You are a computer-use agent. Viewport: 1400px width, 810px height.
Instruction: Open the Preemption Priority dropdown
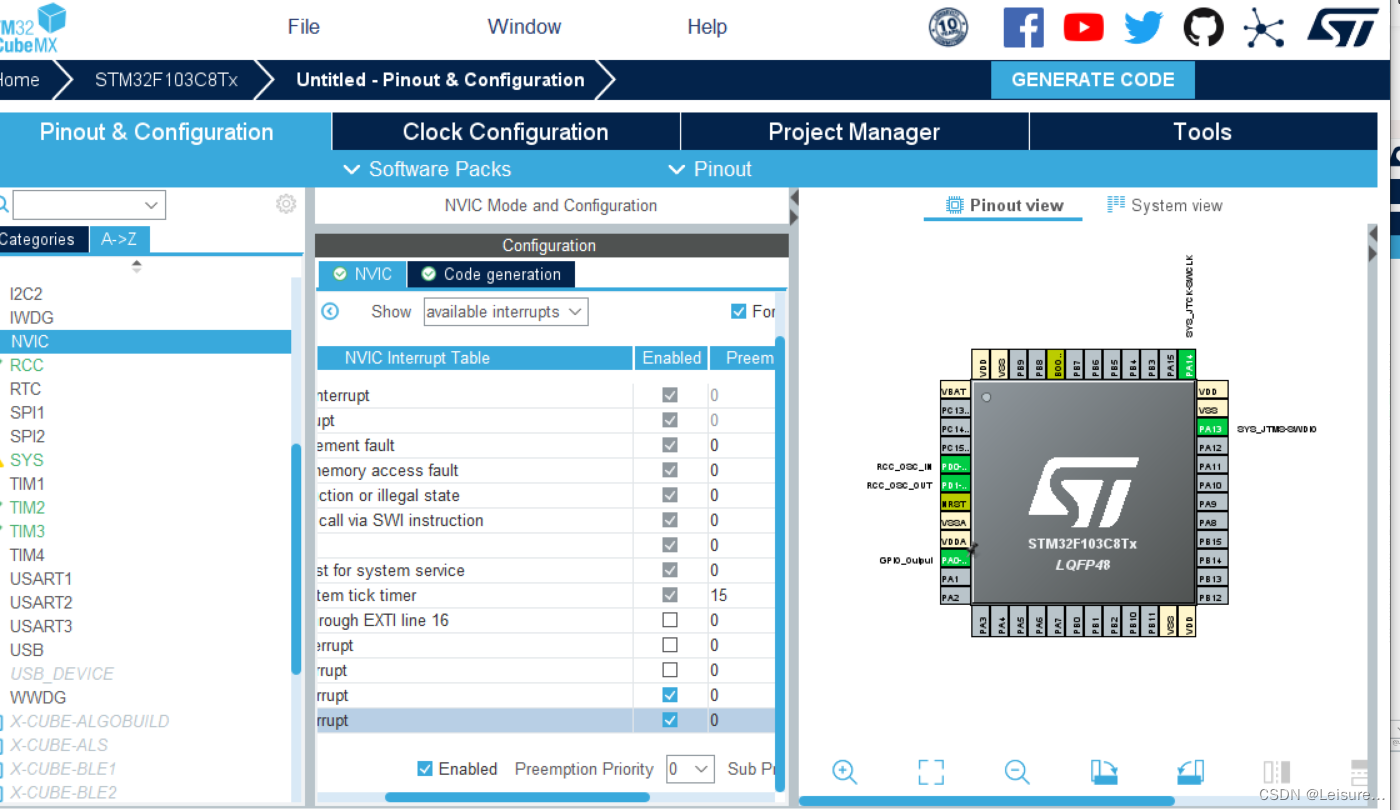click(690, 769)
